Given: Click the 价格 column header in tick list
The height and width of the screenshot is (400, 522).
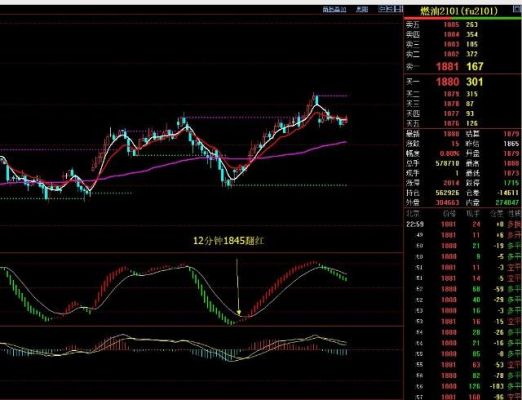Looking at the screenshot, I should click(448, 214).
